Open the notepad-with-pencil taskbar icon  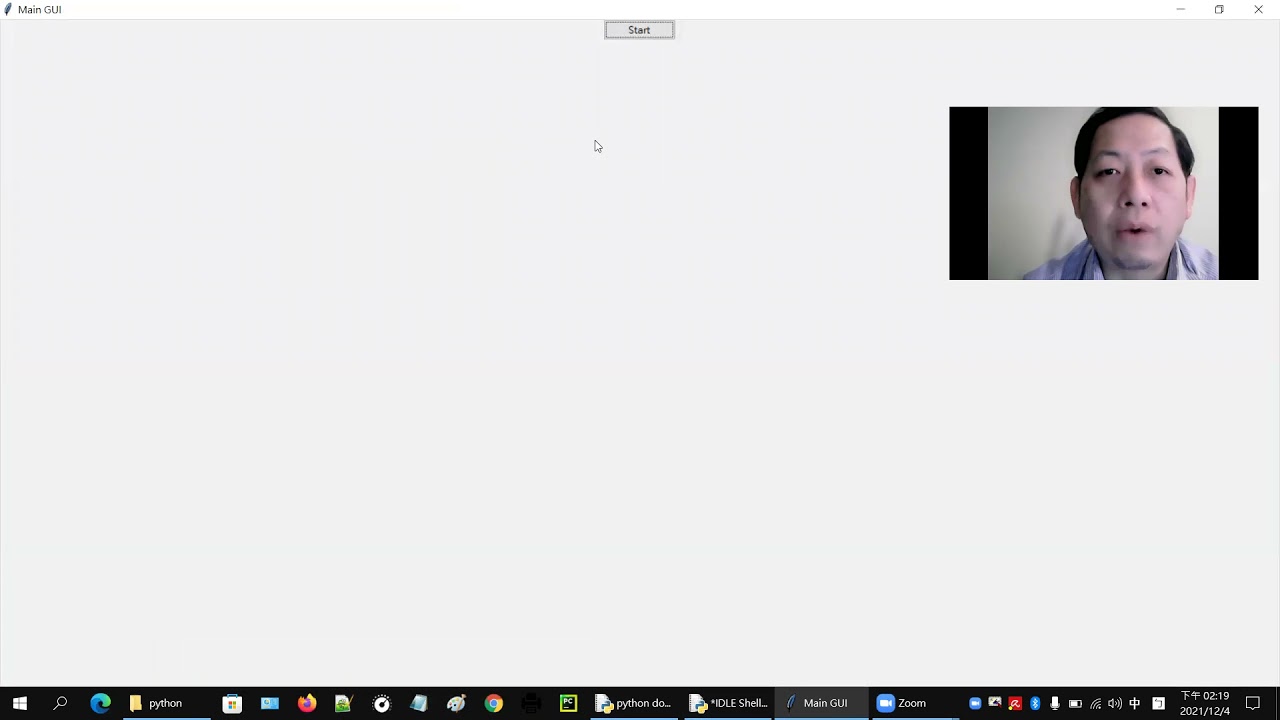point(344,703)
